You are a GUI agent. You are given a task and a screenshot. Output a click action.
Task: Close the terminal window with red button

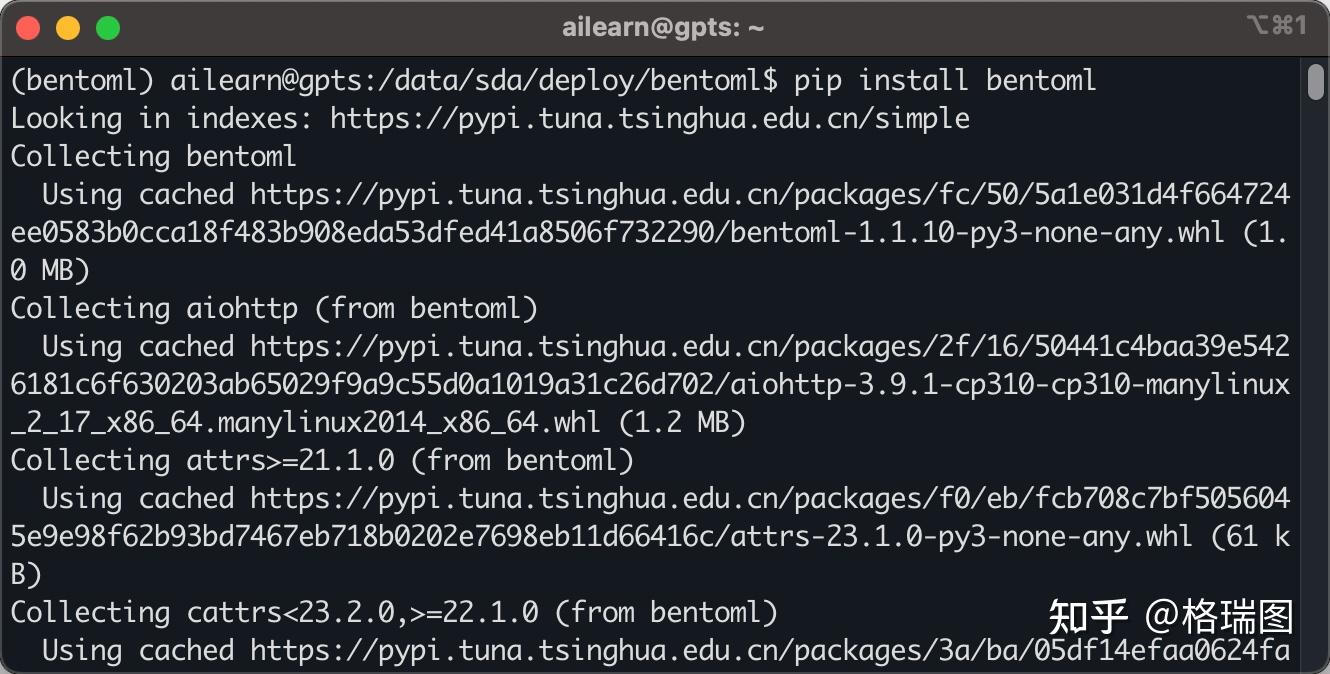click(28, 28)
